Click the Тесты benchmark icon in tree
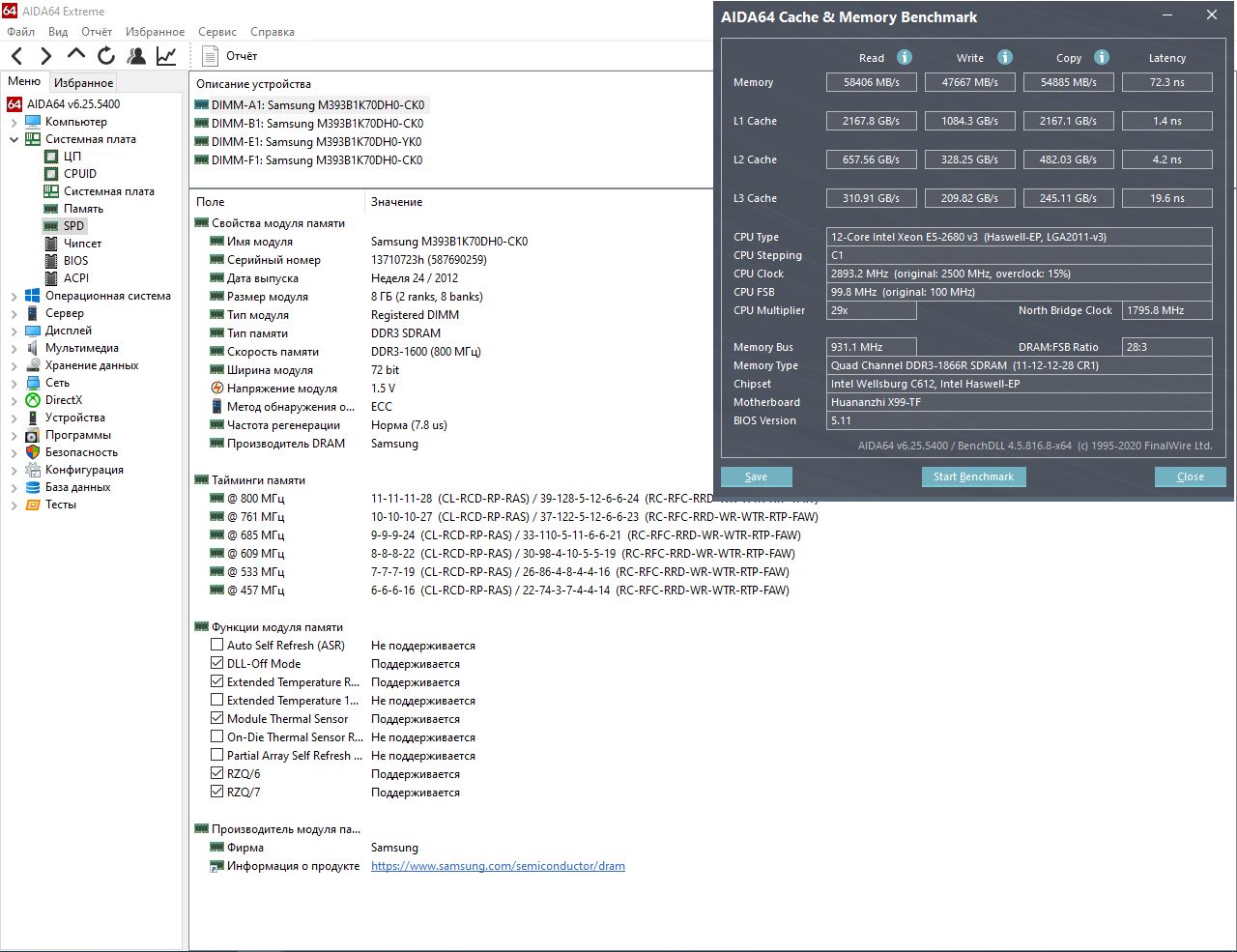This screenshot has width=1237, height=952. [x=33, y=505]
